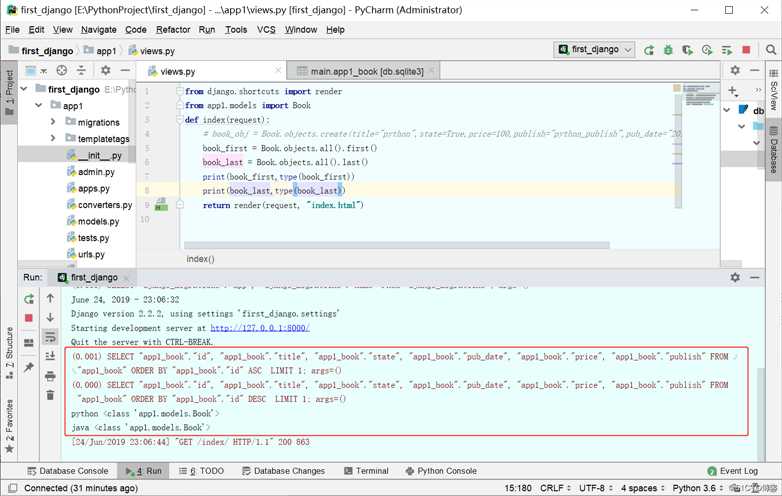Screen dimensions: 782x496
Task: Open the Refactor menu
Action: coord(173,30)
